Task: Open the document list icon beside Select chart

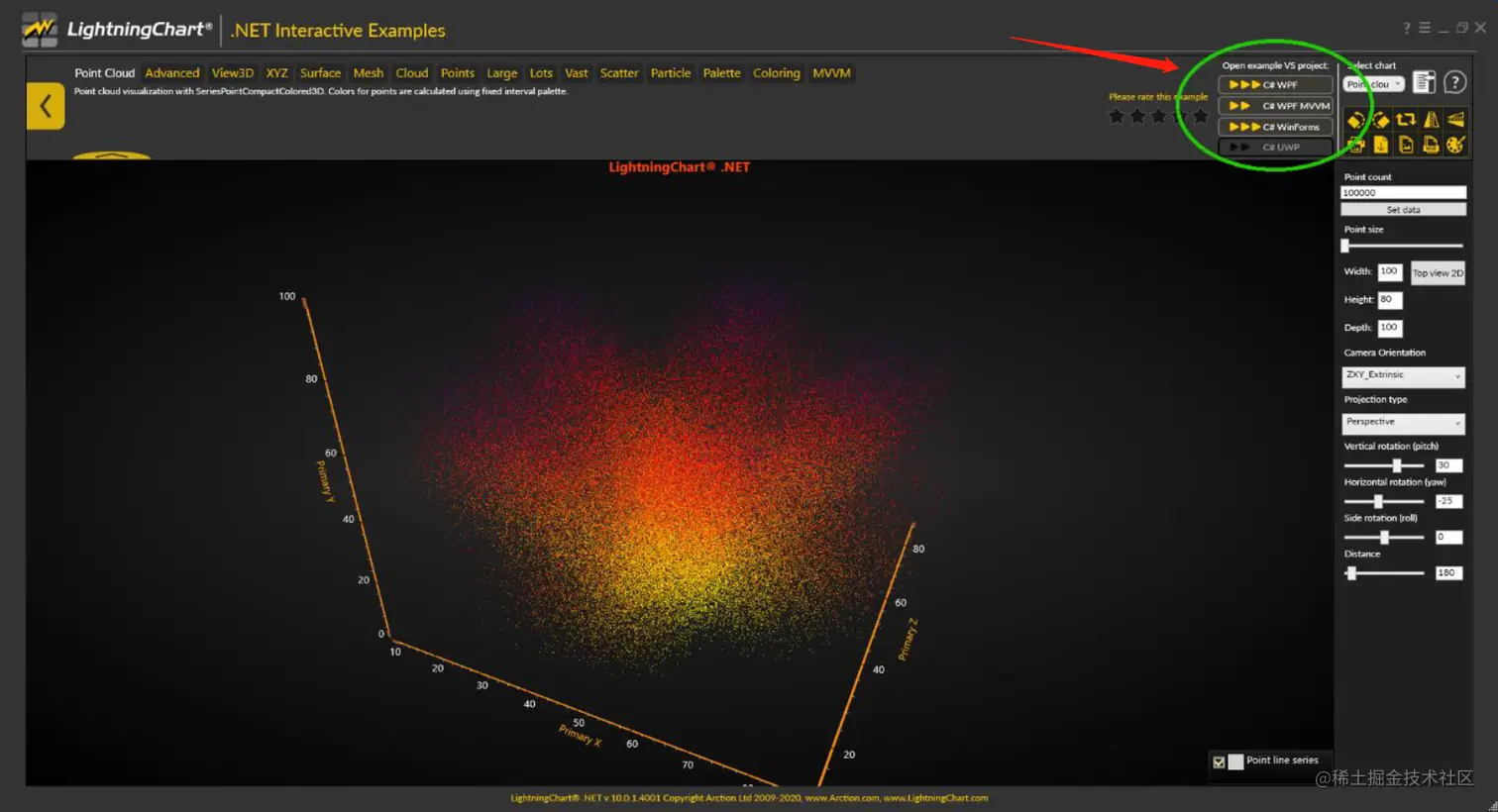Action: coord(1424,82)
